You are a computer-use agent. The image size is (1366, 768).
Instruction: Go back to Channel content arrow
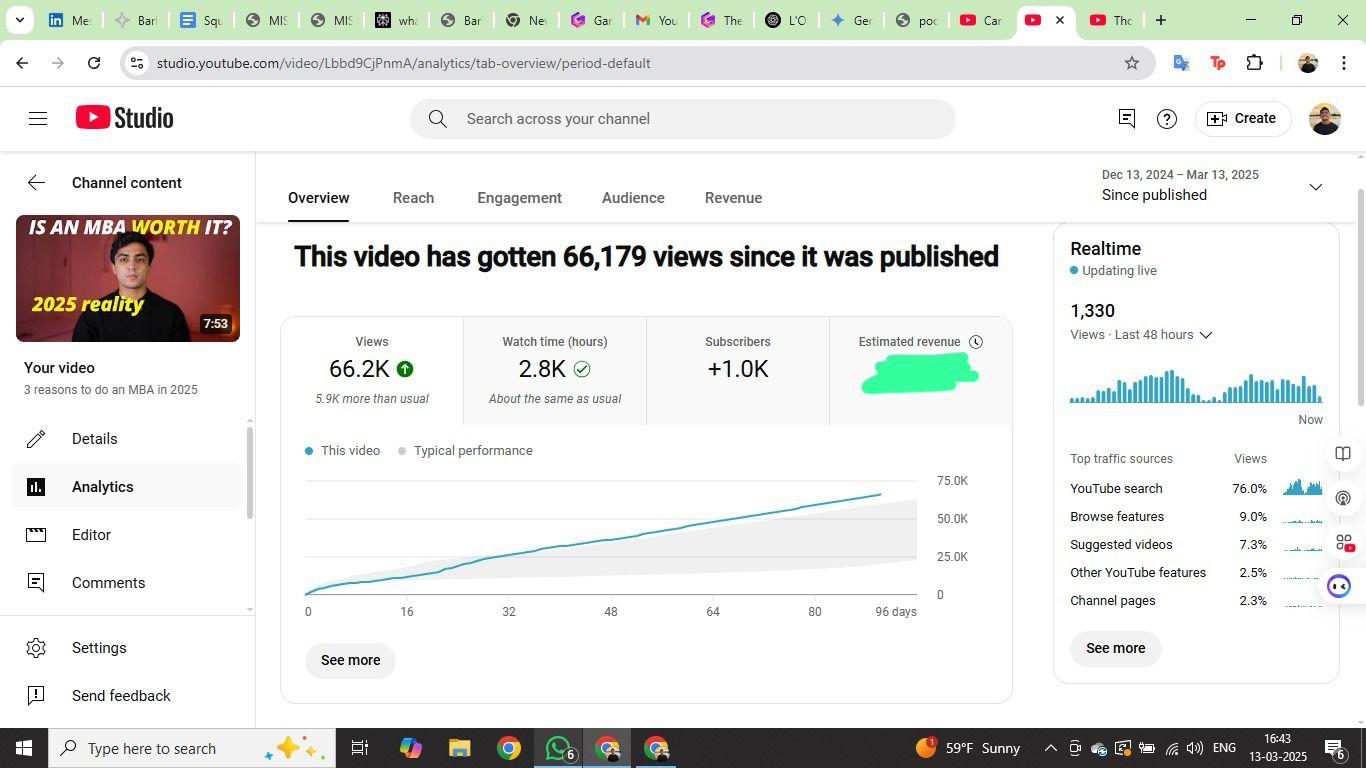(x=36, y=183)
